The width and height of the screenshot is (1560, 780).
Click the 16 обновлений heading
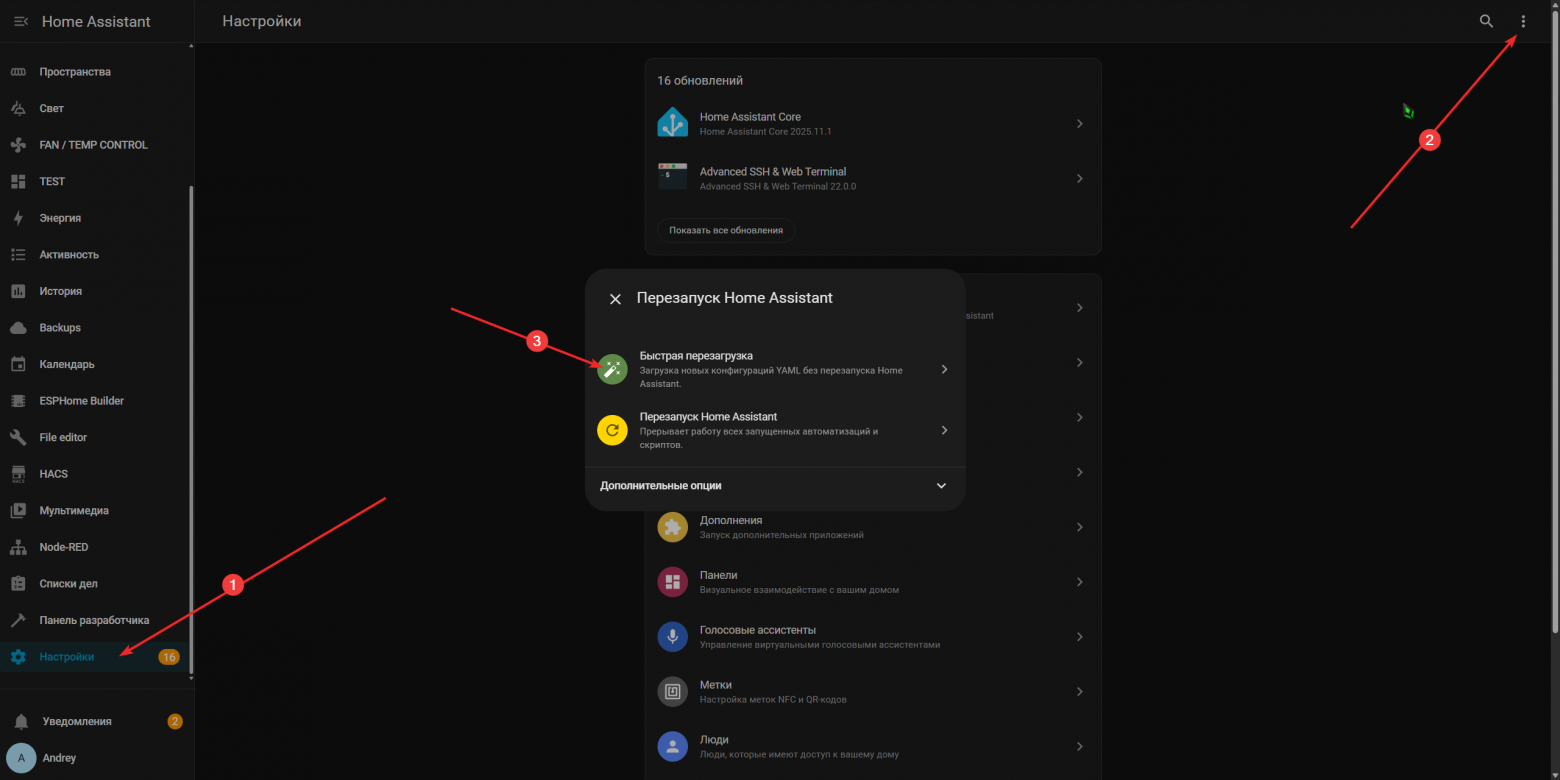click(x=700, y=81)
